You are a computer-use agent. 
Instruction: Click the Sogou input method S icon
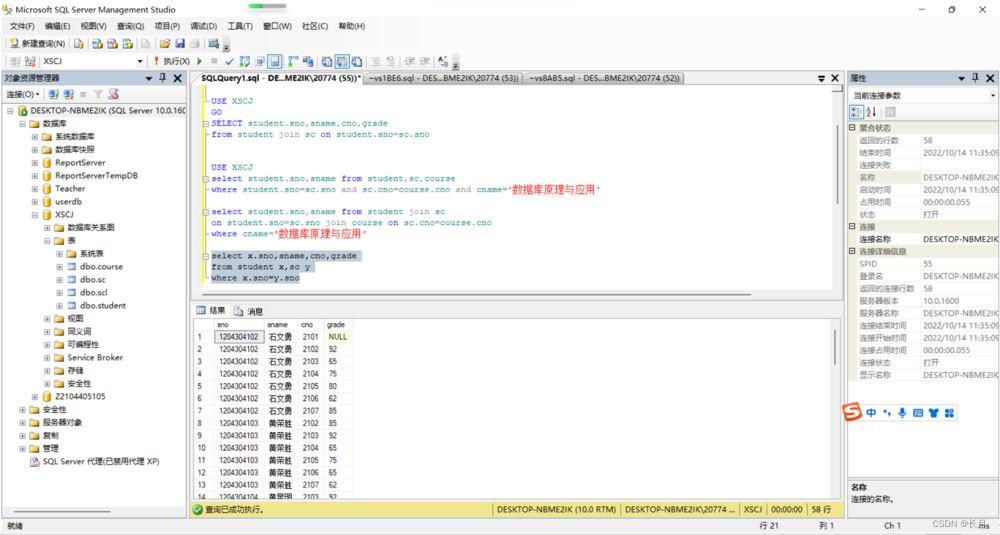tap(852, 412)
